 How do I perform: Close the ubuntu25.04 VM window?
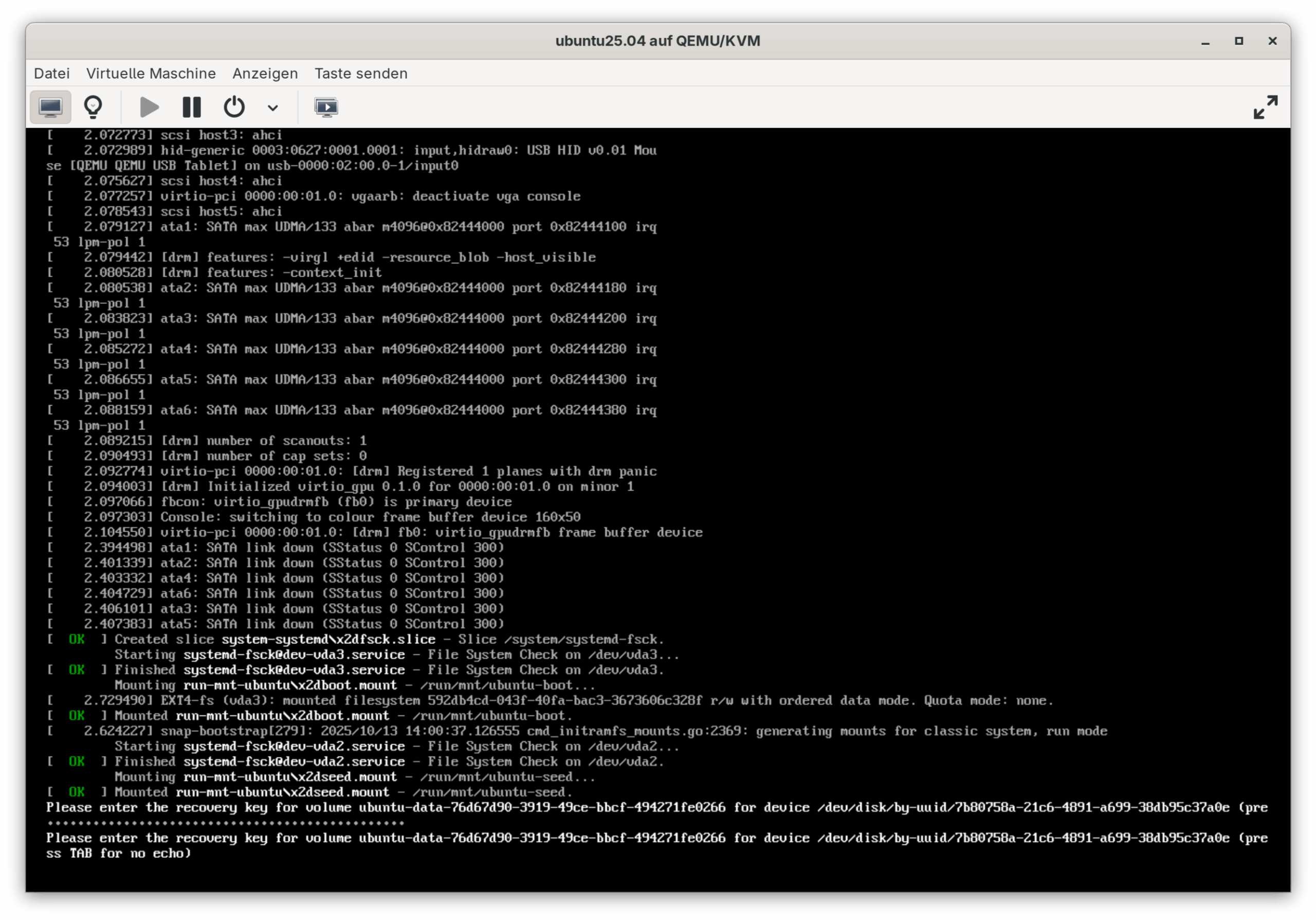click(1272, 41)
